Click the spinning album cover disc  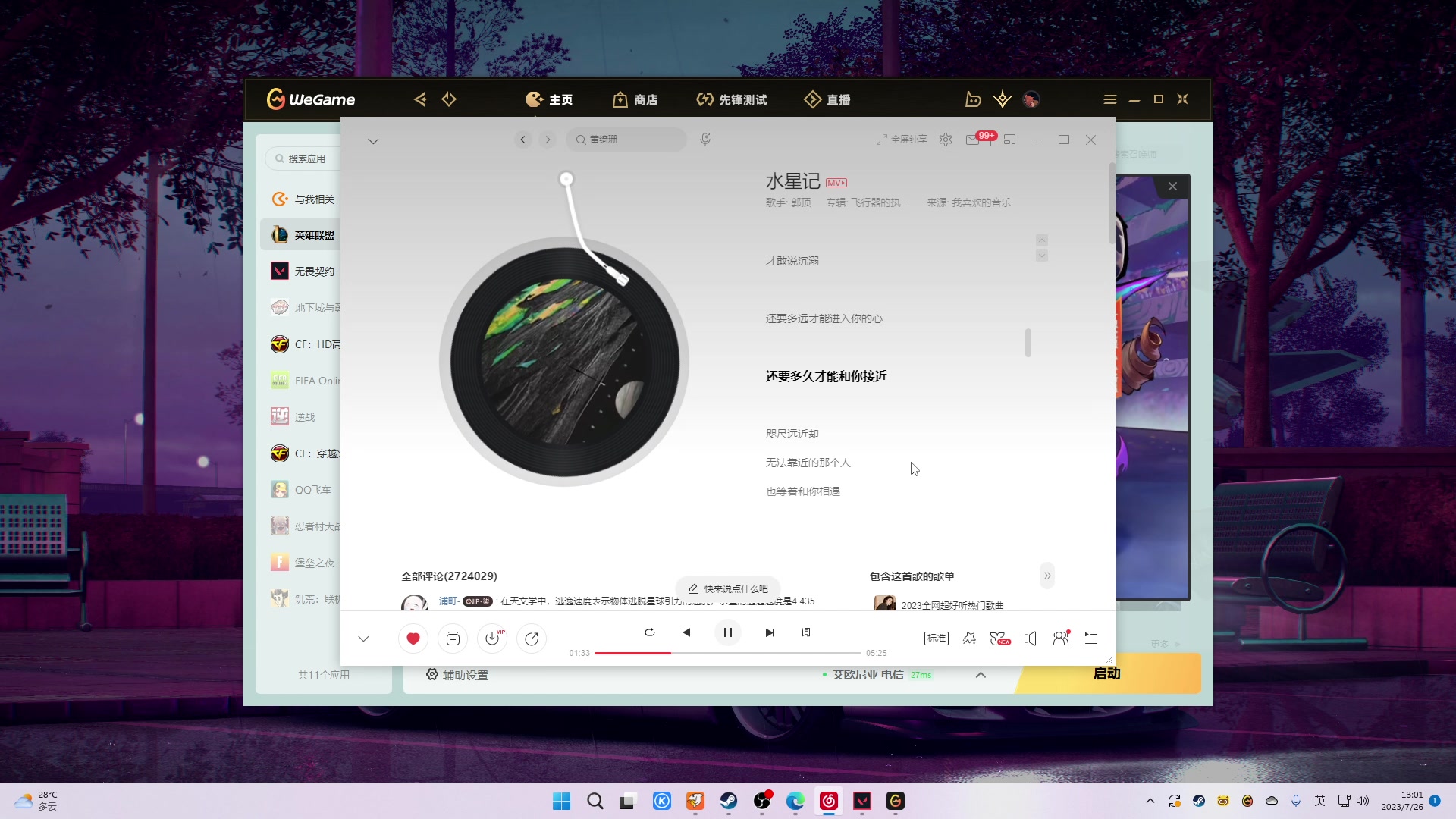[564, 361]
